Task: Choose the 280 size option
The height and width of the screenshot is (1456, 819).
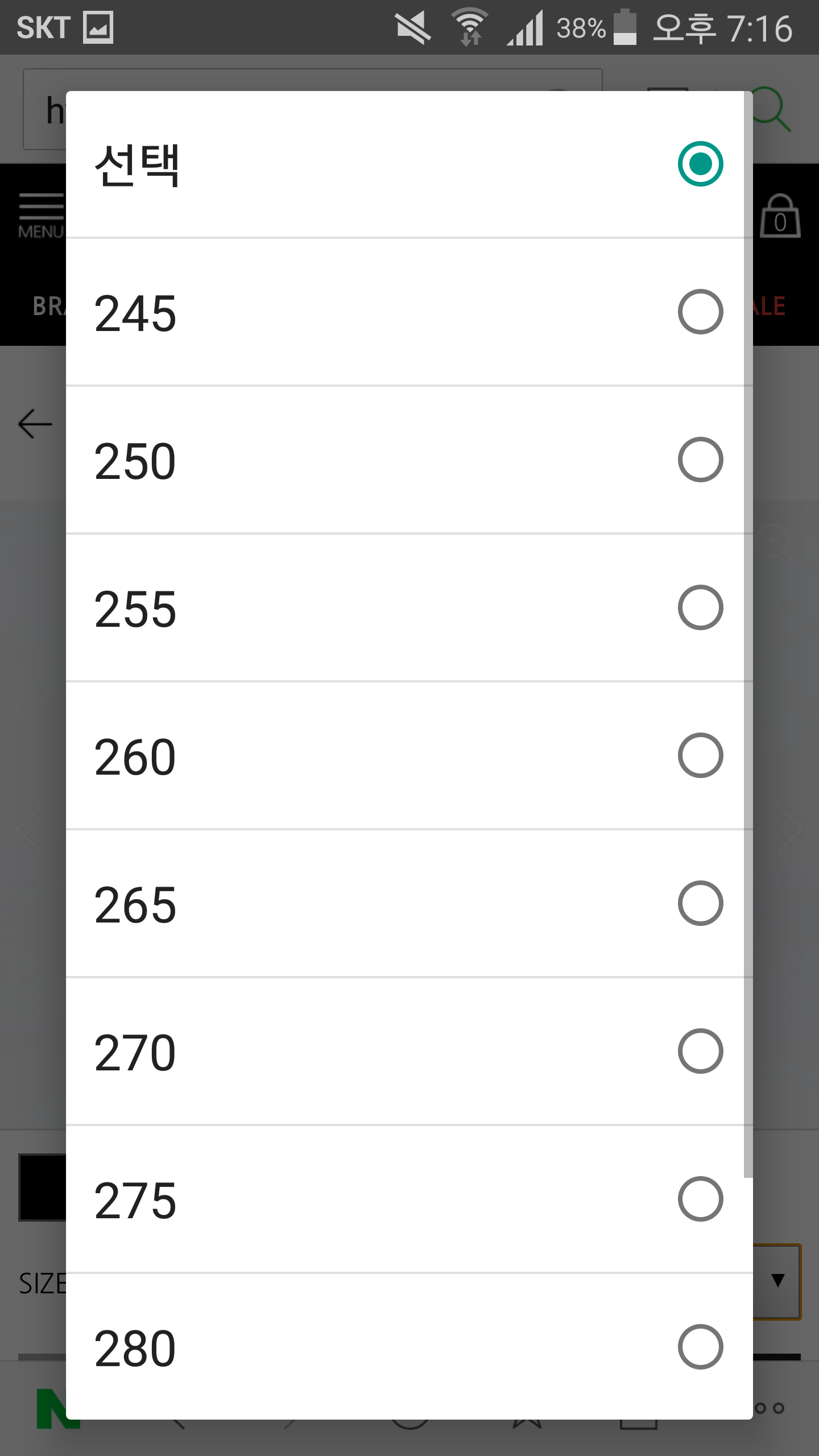Action: coord(409,1347)
